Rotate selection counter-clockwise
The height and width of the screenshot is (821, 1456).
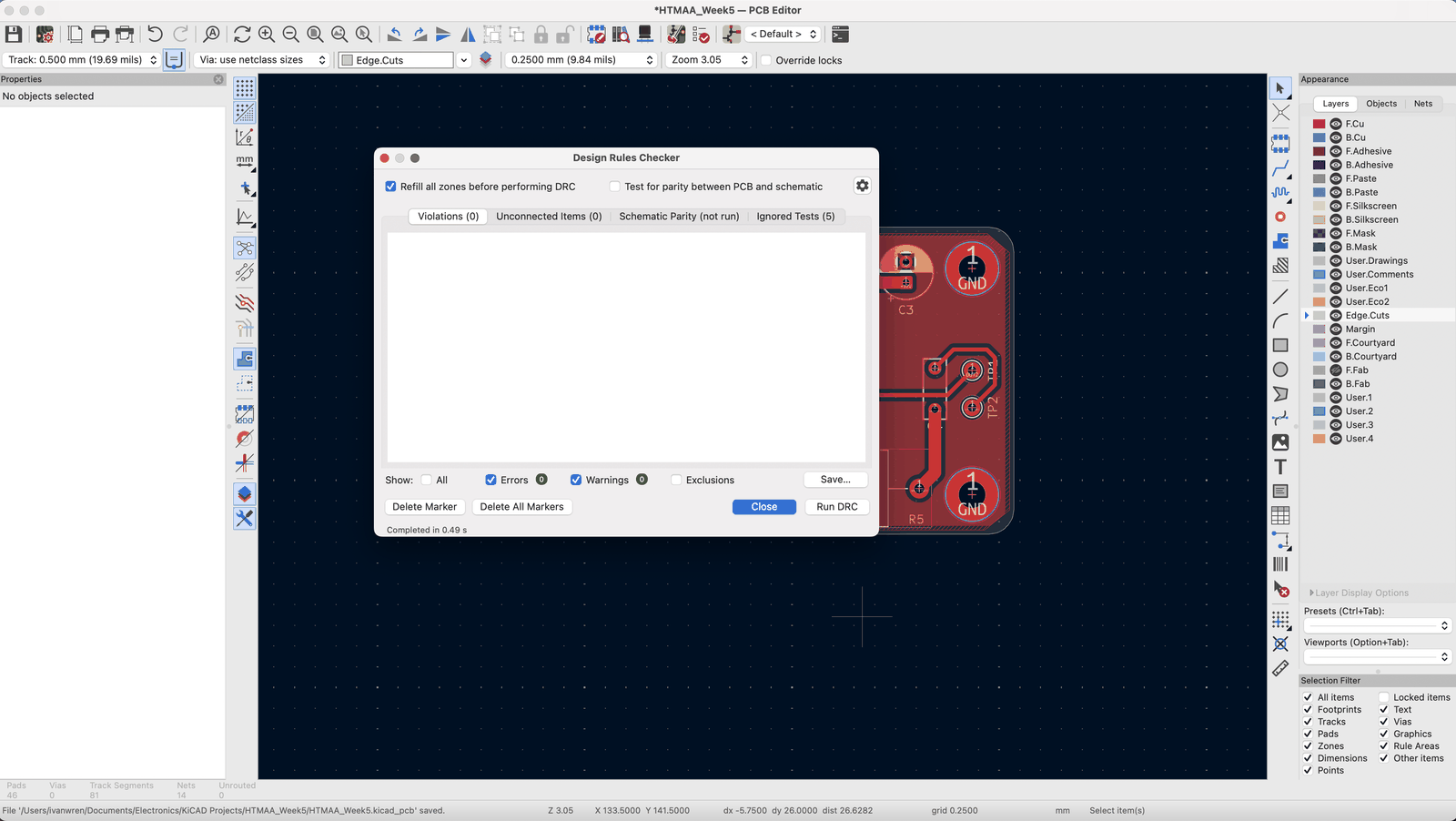click(395, 35)
